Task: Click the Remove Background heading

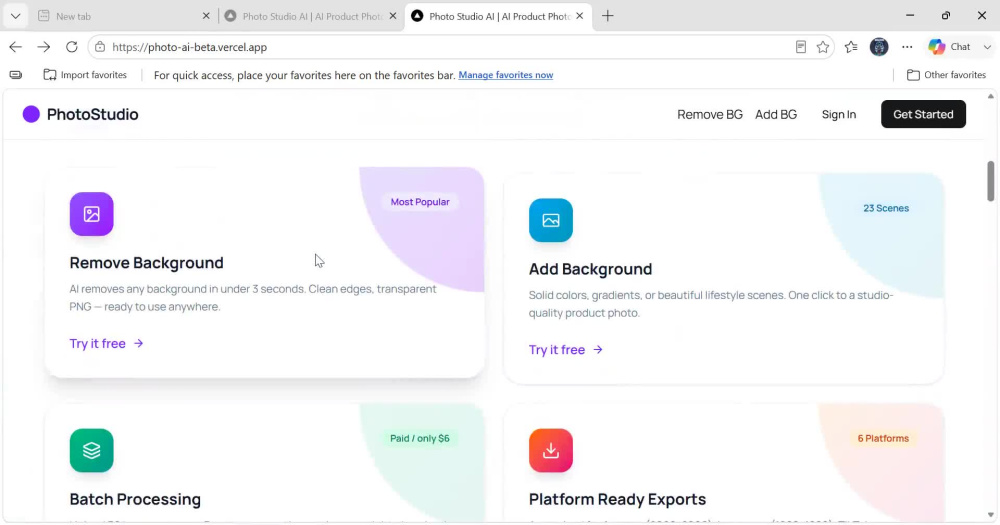Action: pyautogui.click(x=146, y=263)
